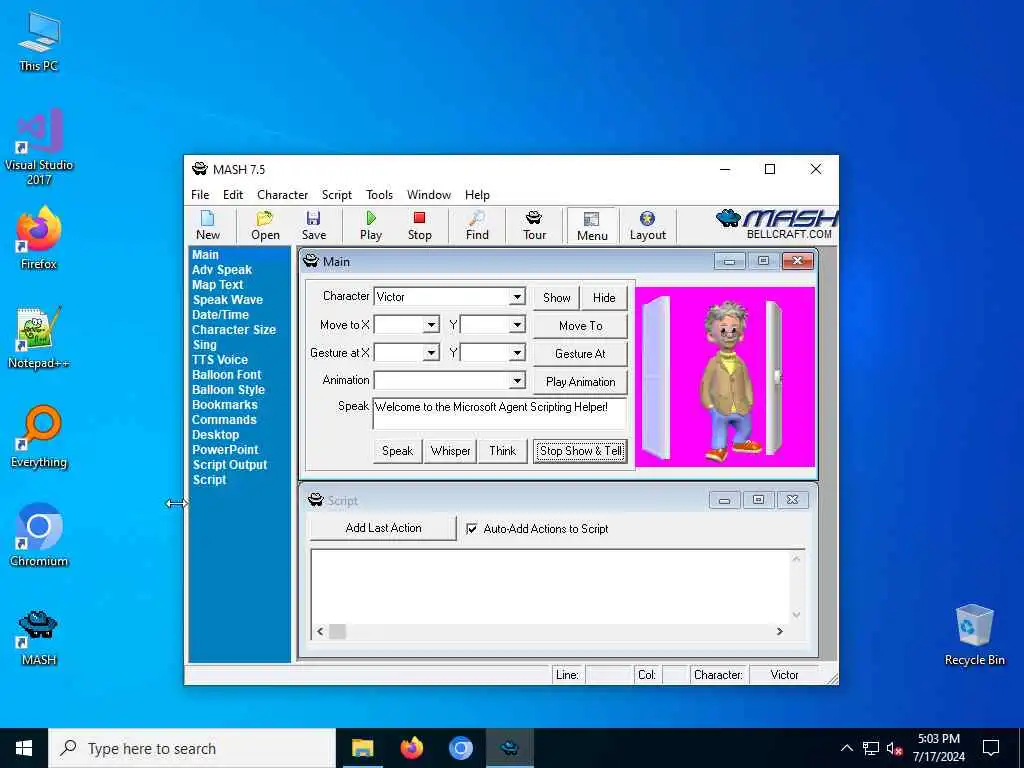Select the MASH desktop shortcut
Image resolution: width=1024 pixels, height=768 pixels.
tap(39, 637)
